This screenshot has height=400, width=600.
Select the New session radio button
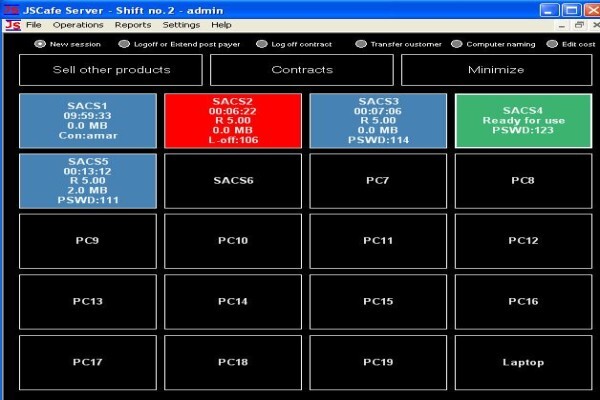[40, 44]
